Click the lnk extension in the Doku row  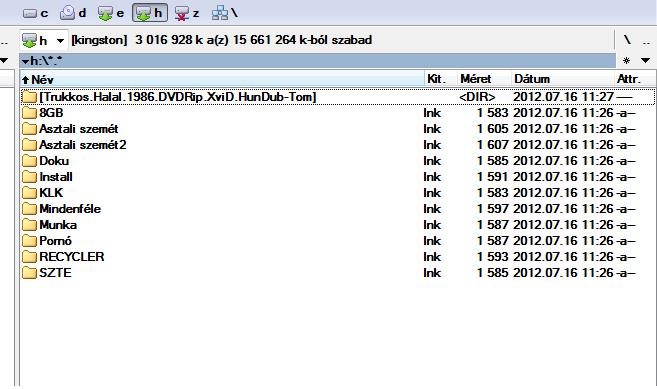pyautogui.click(x=432, y=161)
